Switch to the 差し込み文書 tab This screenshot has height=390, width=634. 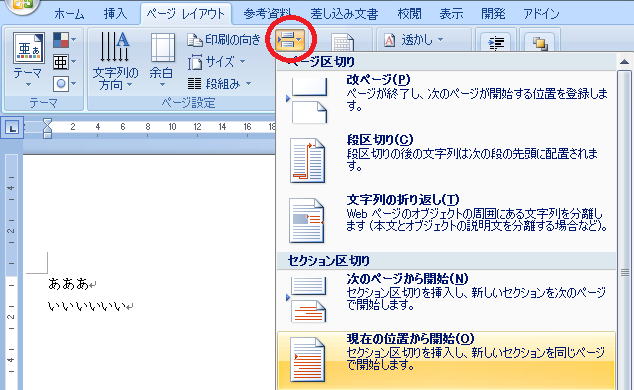click(x=344, y=14)
